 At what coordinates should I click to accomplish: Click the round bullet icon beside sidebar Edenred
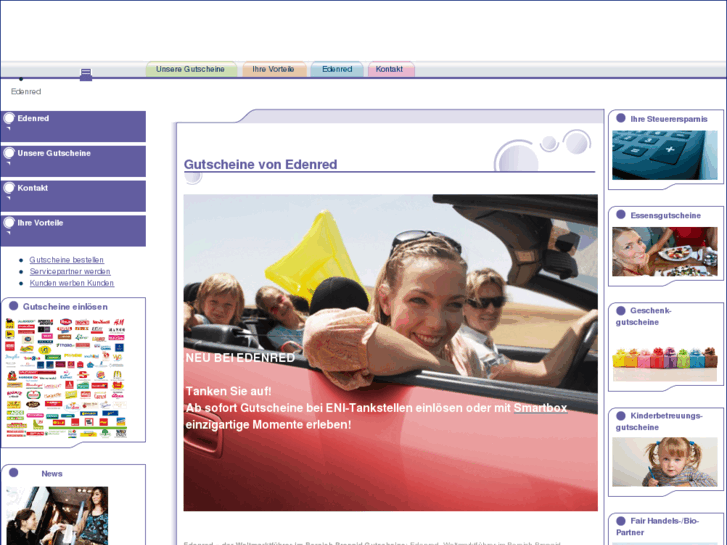9,118
